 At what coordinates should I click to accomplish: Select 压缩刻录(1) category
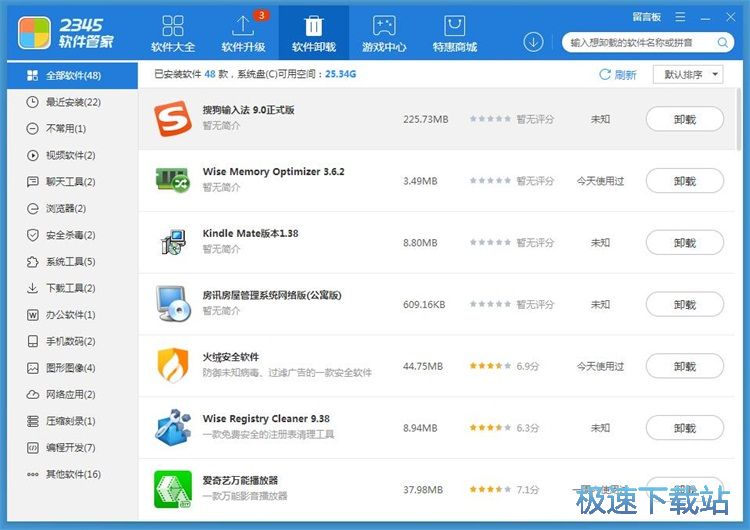coord(72,421)
